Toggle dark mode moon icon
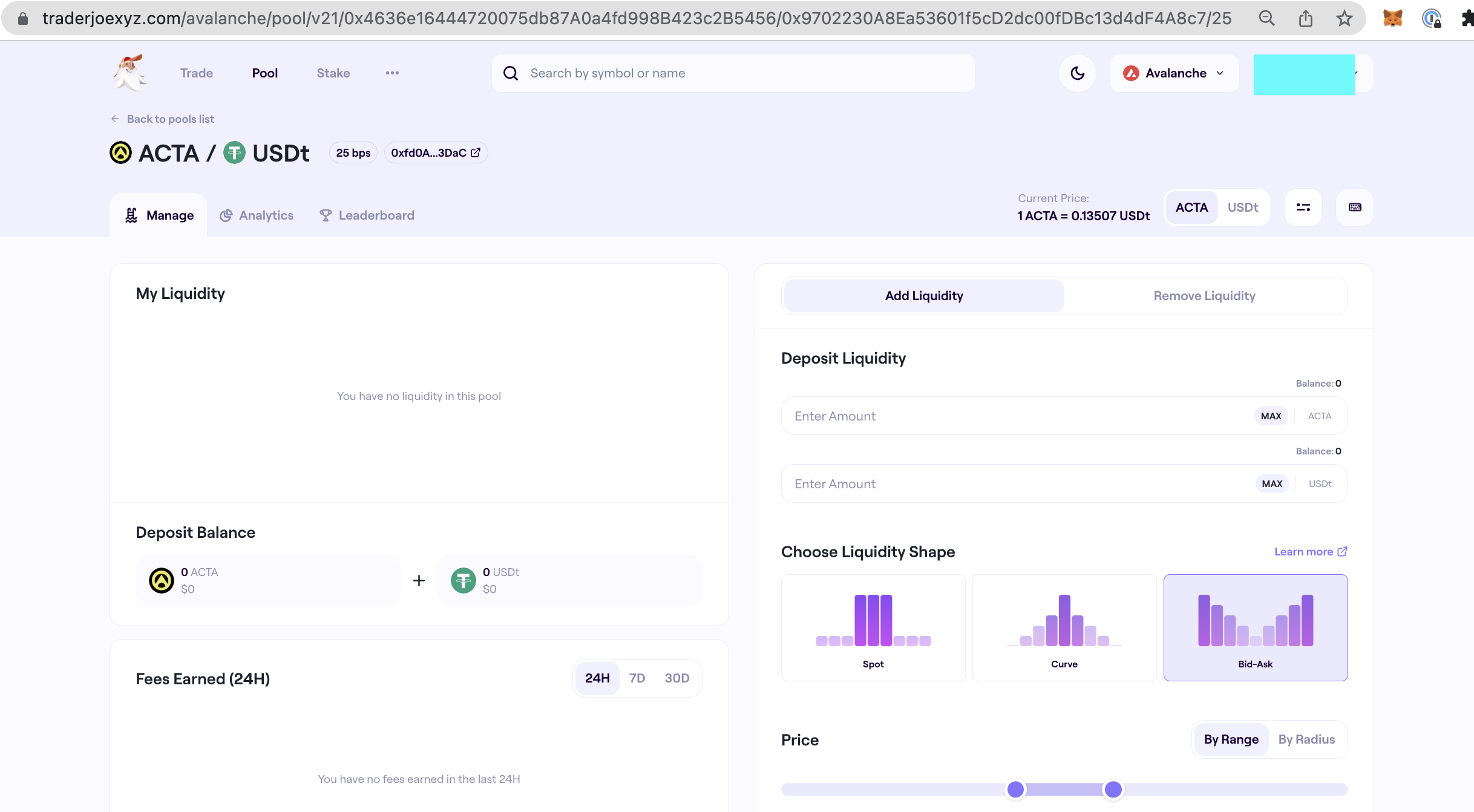 tap(1078, 73)
